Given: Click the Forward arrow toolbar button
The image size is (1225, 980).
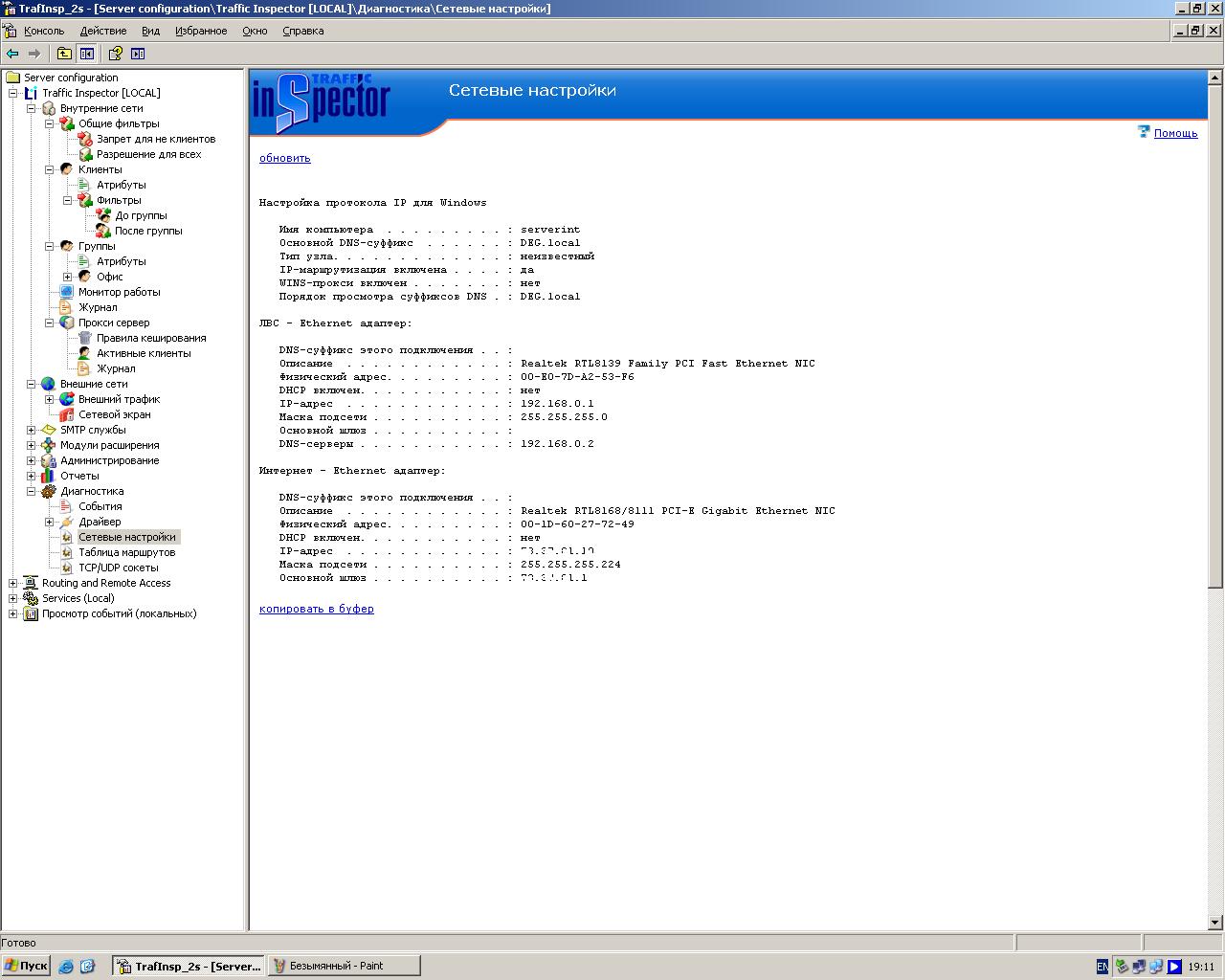Looking at the screenshot, I should 34,54.
